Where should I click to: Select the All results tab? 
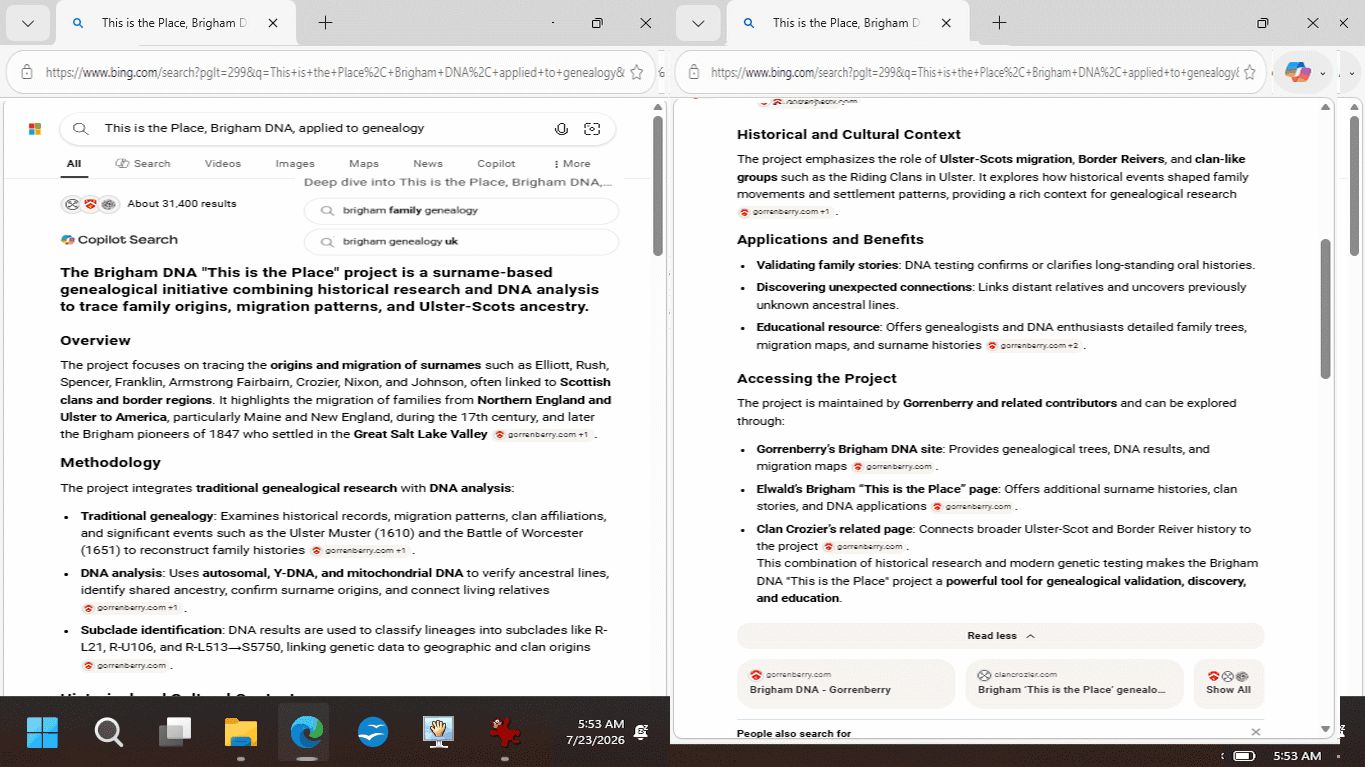[x=74, y=163]
